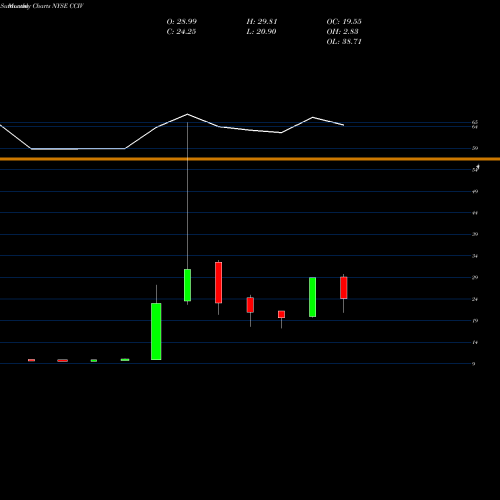Screen dimensions: 500x500
Task: Select the close value C: 24.25
Action: pyautogui.click(x=181, y=32)
